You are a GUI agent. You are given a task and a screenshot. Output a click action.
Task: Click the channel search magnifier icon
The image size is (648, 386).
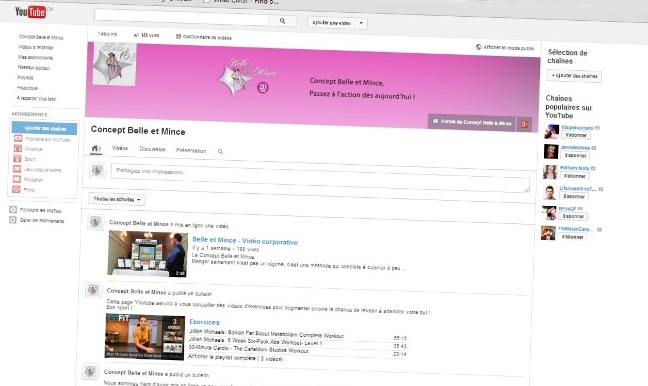click(x=220, y=152)
